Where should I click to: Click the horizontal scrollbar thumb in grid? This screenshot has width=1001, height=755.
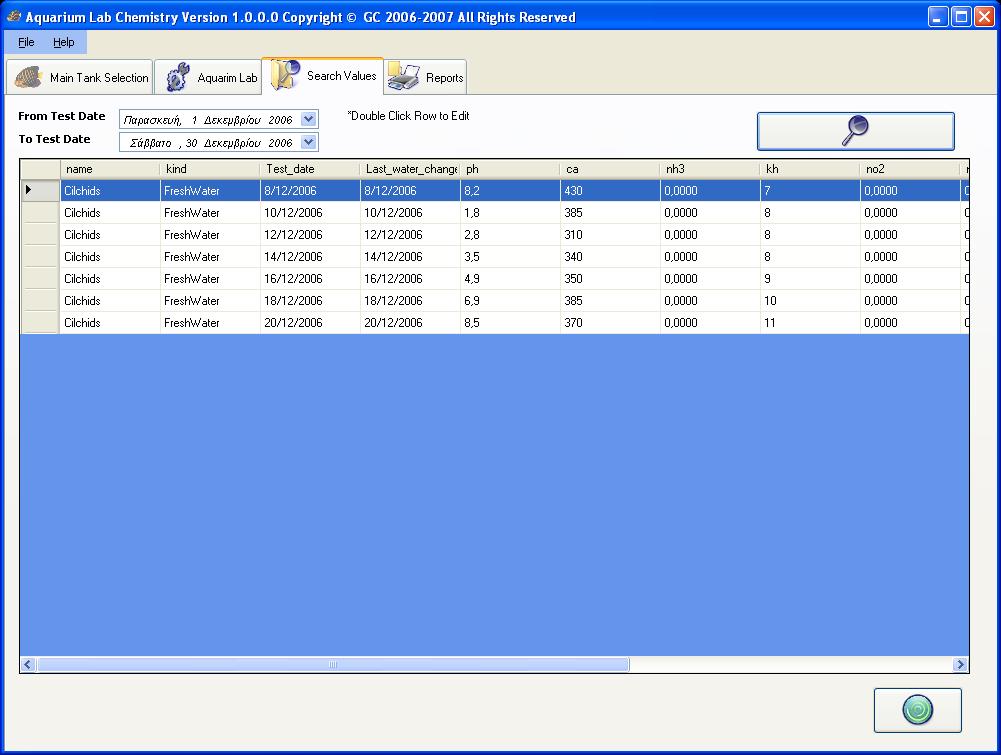pos(333,664)
